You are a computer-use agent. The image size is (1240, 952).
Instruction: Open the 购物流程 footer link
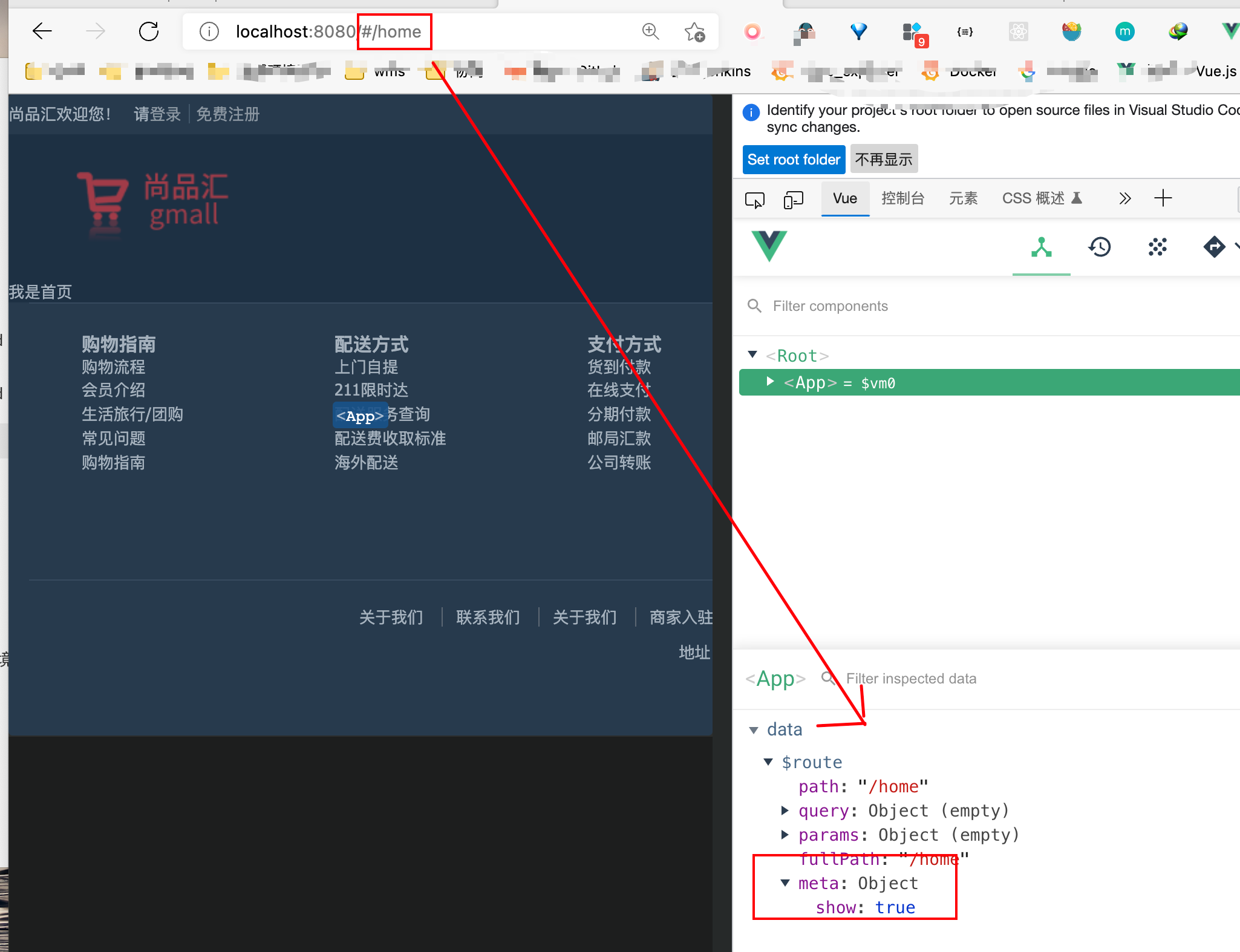pyautogui.click(x=114, y=367)
